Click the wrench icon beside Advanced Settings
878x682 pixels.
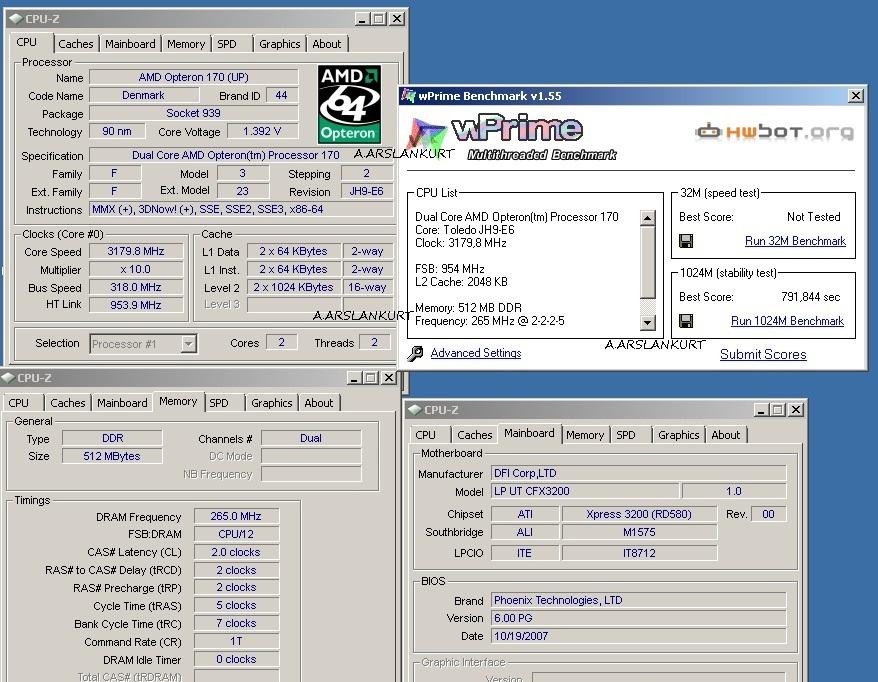coord(415,353)
